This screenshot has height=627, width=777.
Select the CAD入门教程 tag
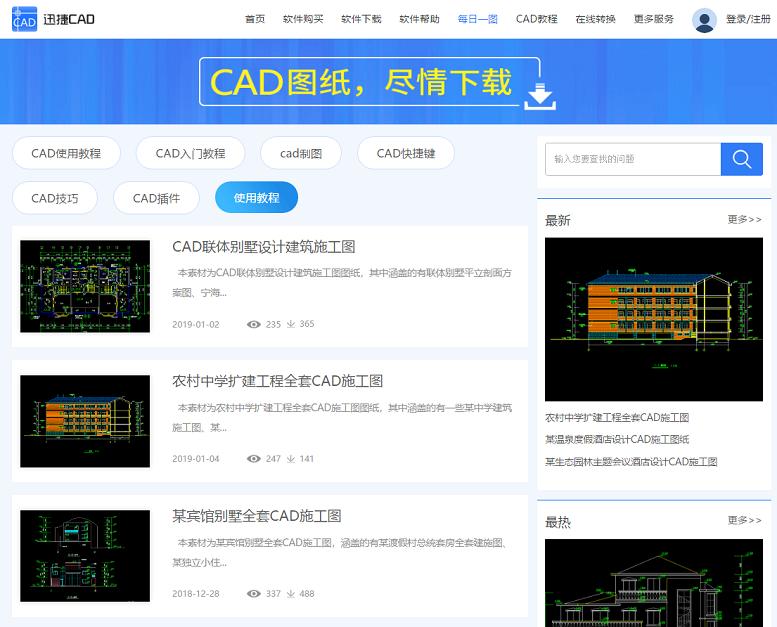pyautogui.click(x=190, y=153)
